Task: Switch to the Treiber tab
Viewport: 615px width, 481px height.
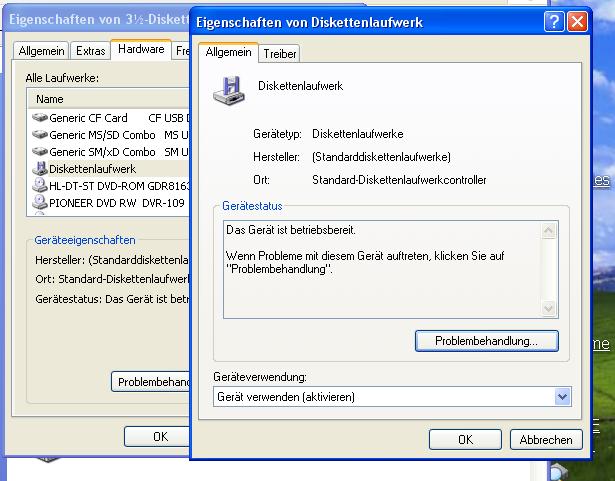Action: (x=280, y=54)
